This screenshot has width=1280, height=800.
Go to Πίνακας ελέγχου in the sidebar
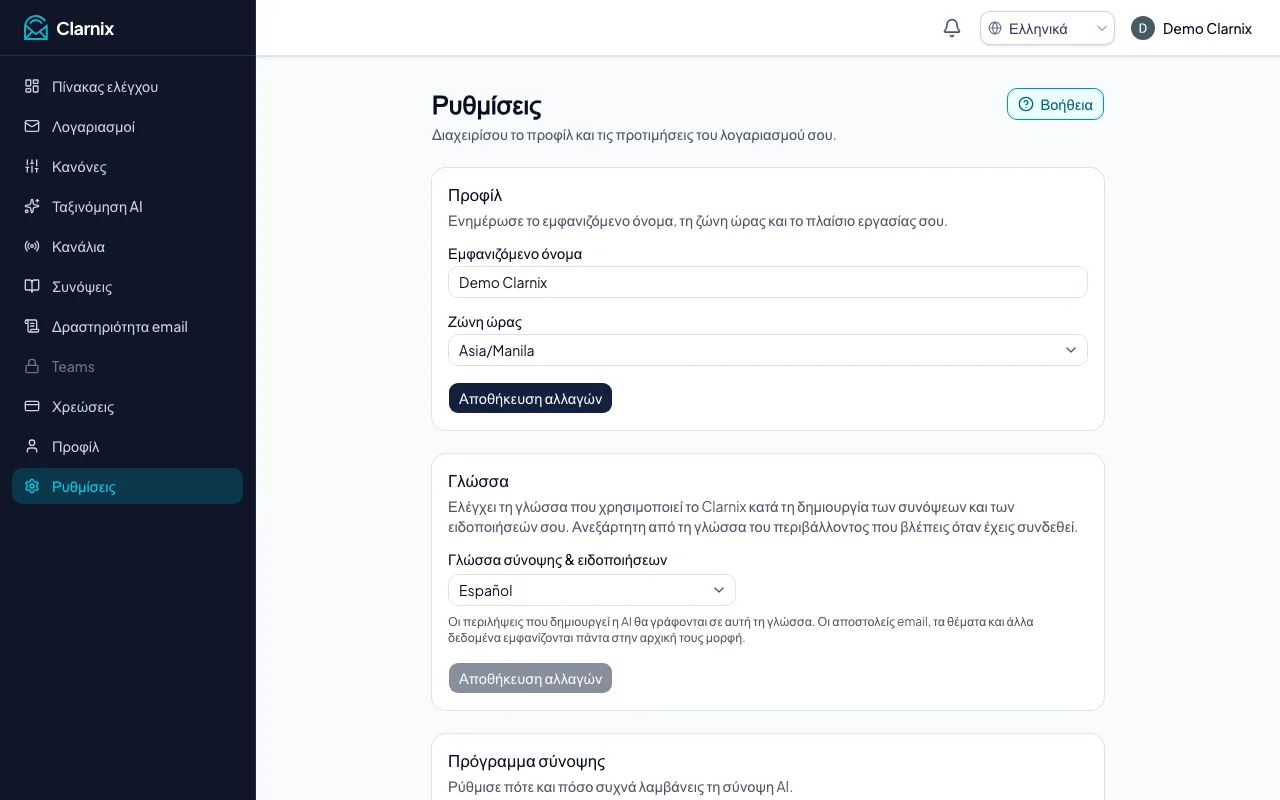(x=127, y=86)
